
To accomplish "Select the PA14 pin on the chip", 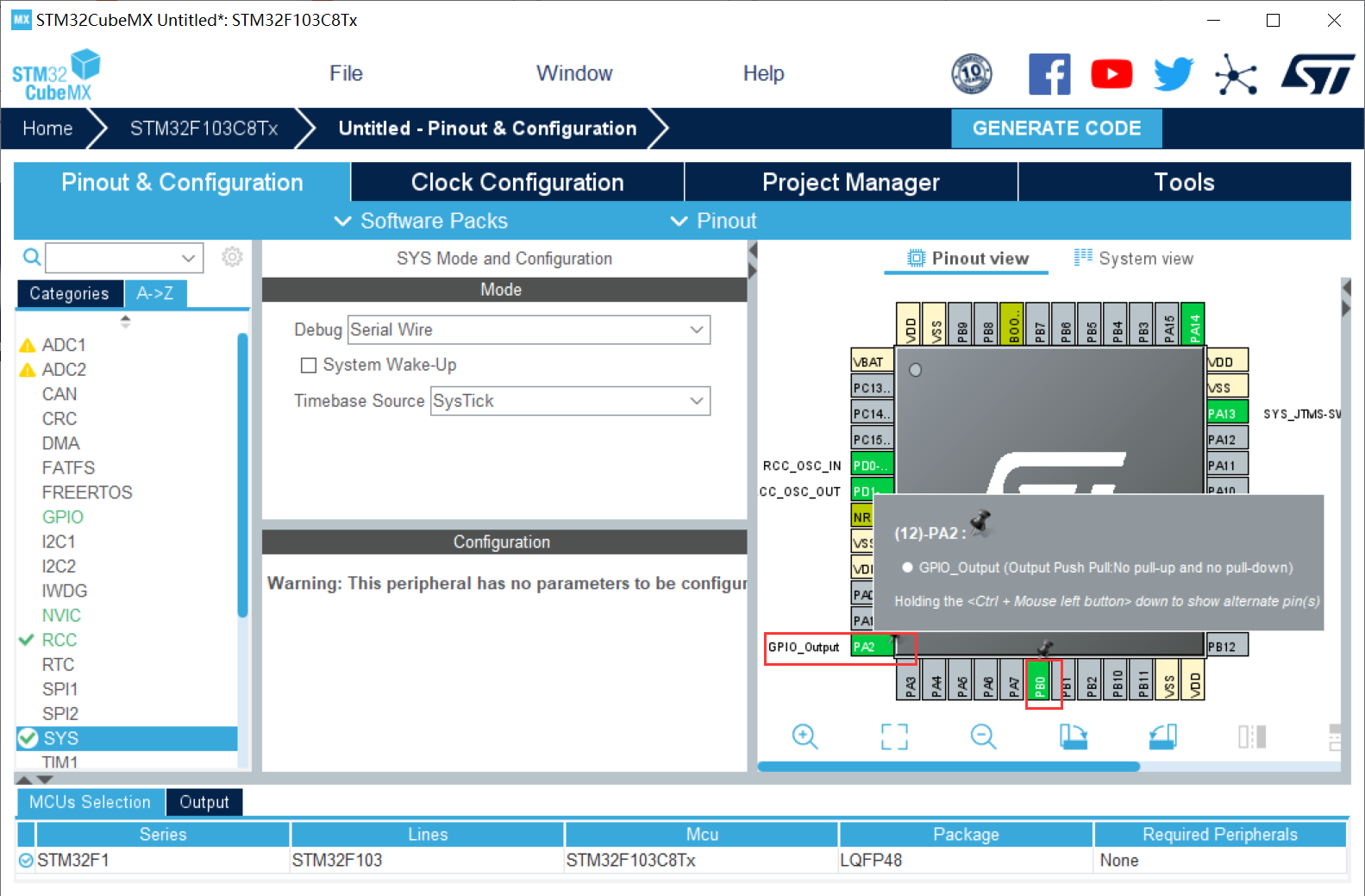I will click(1193, 324).
